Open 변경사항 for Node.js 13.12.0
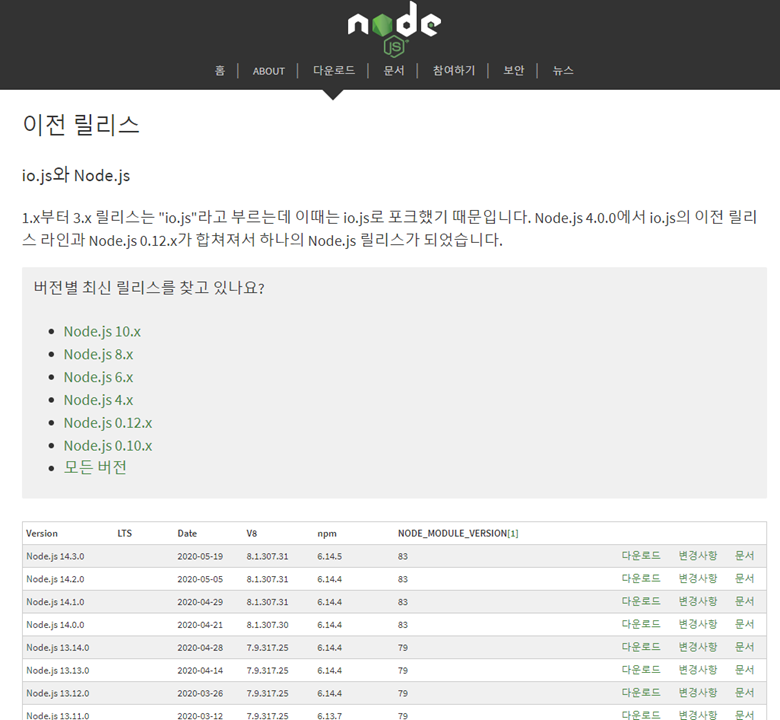Screen dimensions: 780x720 click(698, 693)
